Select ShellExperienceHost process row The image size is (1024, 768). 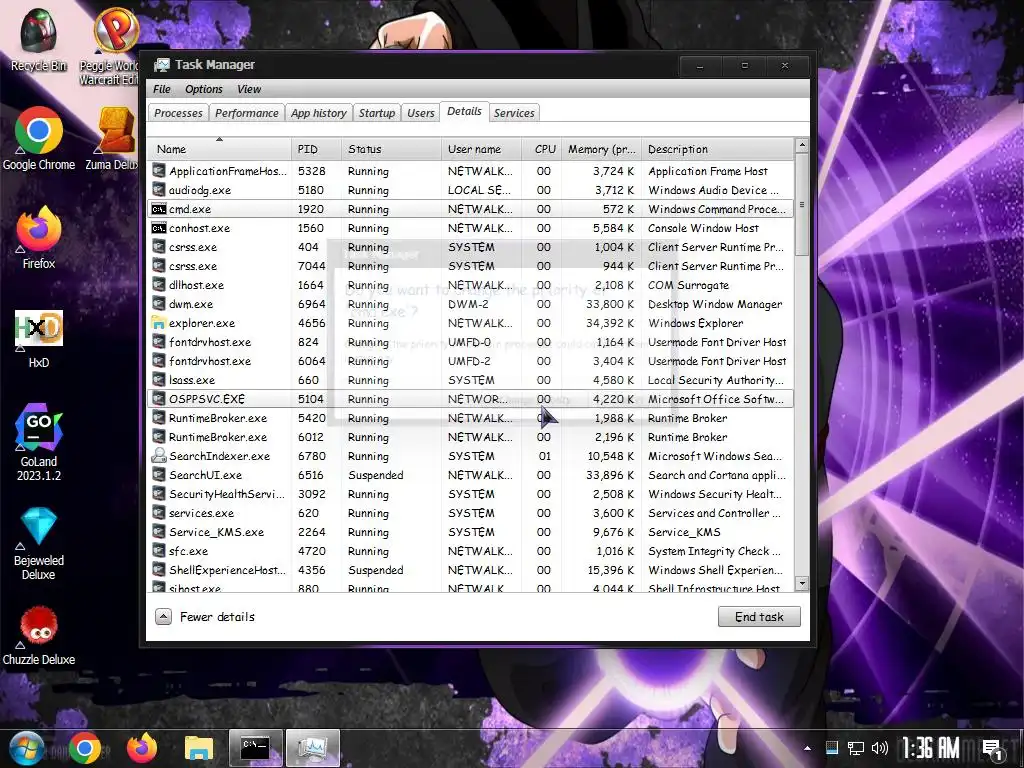tap(471, 569)
